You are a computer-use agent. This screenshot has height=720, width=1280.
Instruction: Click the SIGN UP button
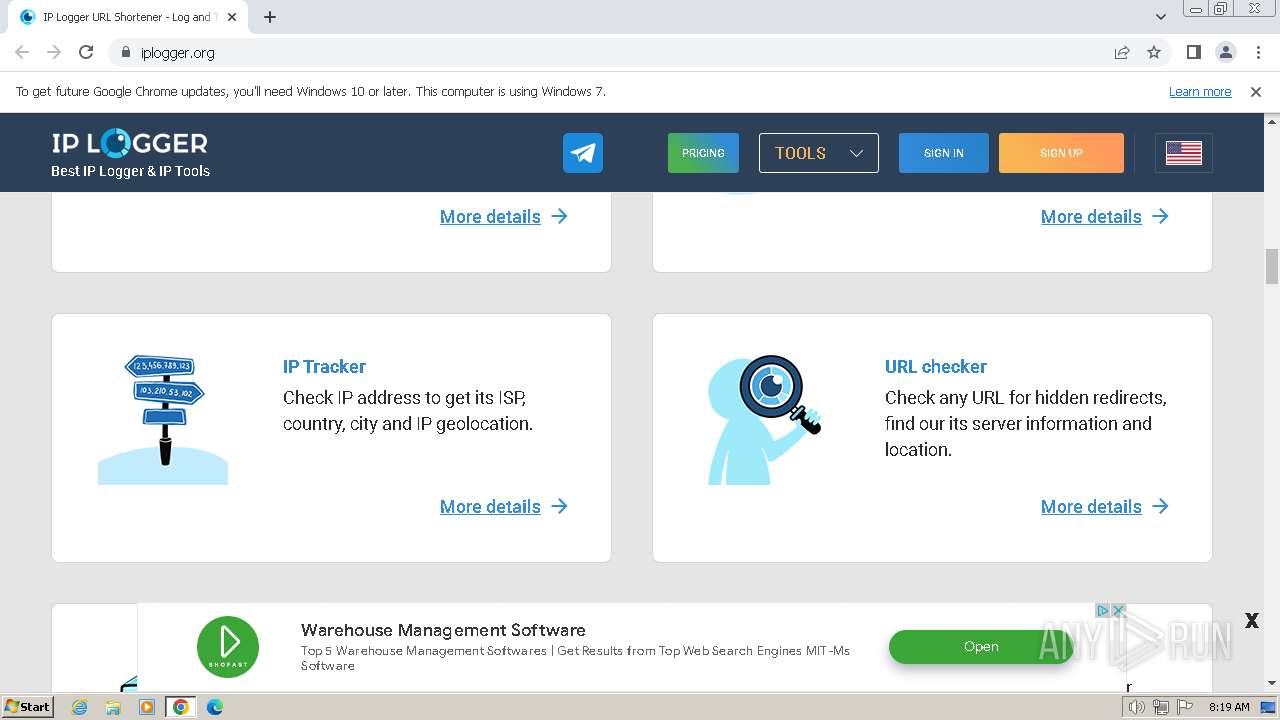[x=1061, y=153]
